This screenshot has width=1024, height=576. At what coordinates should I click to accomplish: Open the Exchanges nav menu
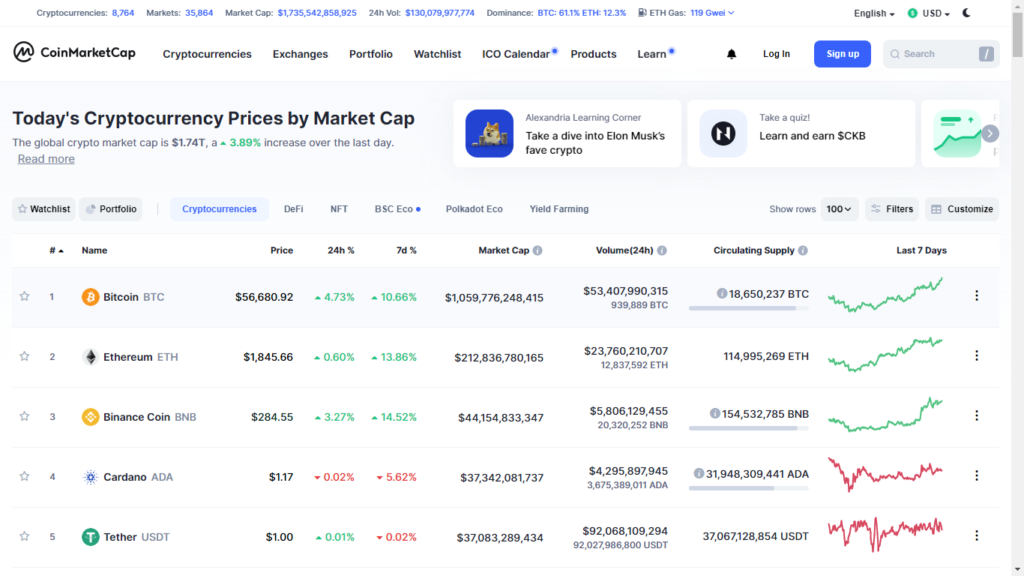300,54
